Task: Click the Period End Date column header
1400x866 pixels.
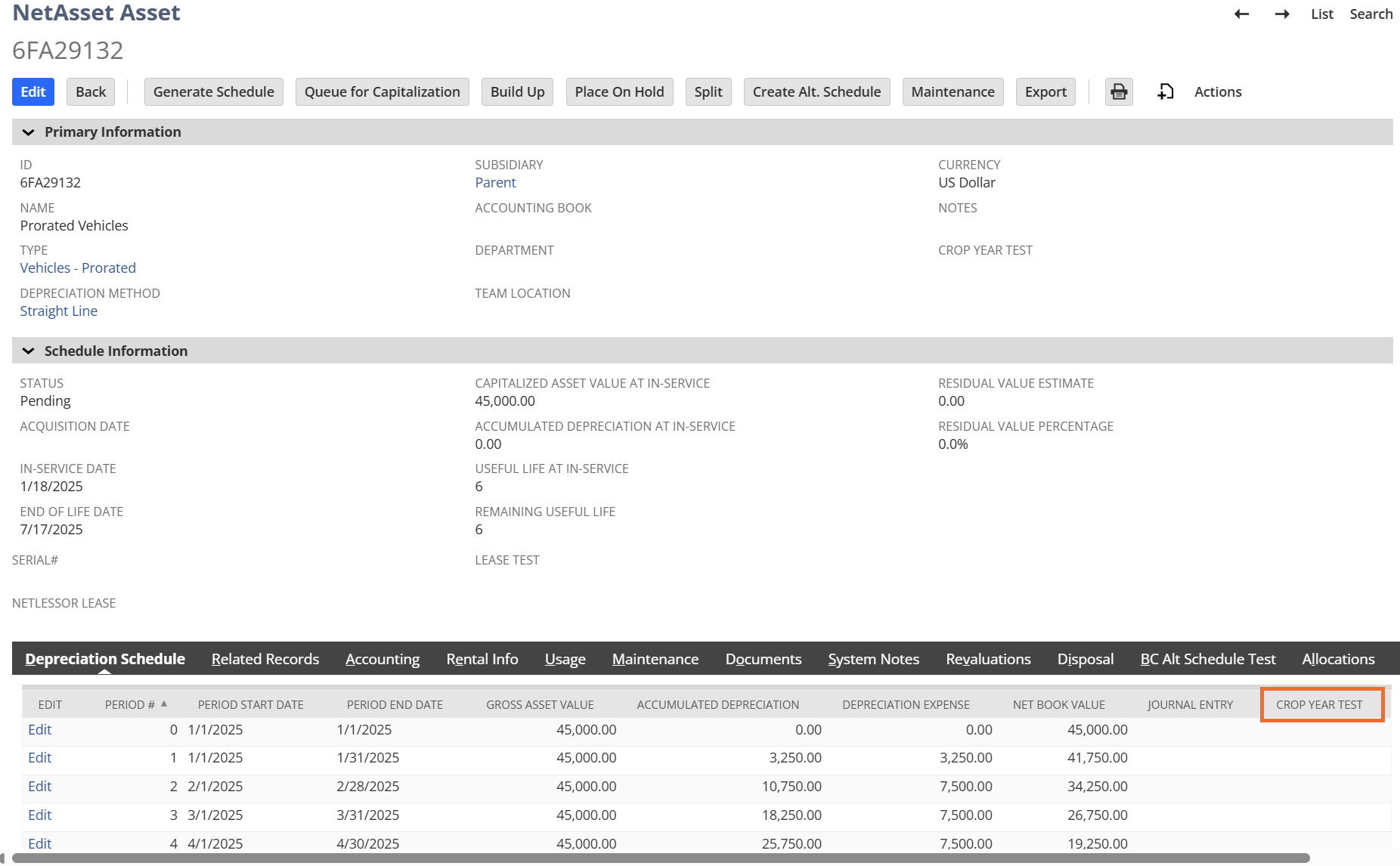Action: point(395,705)
